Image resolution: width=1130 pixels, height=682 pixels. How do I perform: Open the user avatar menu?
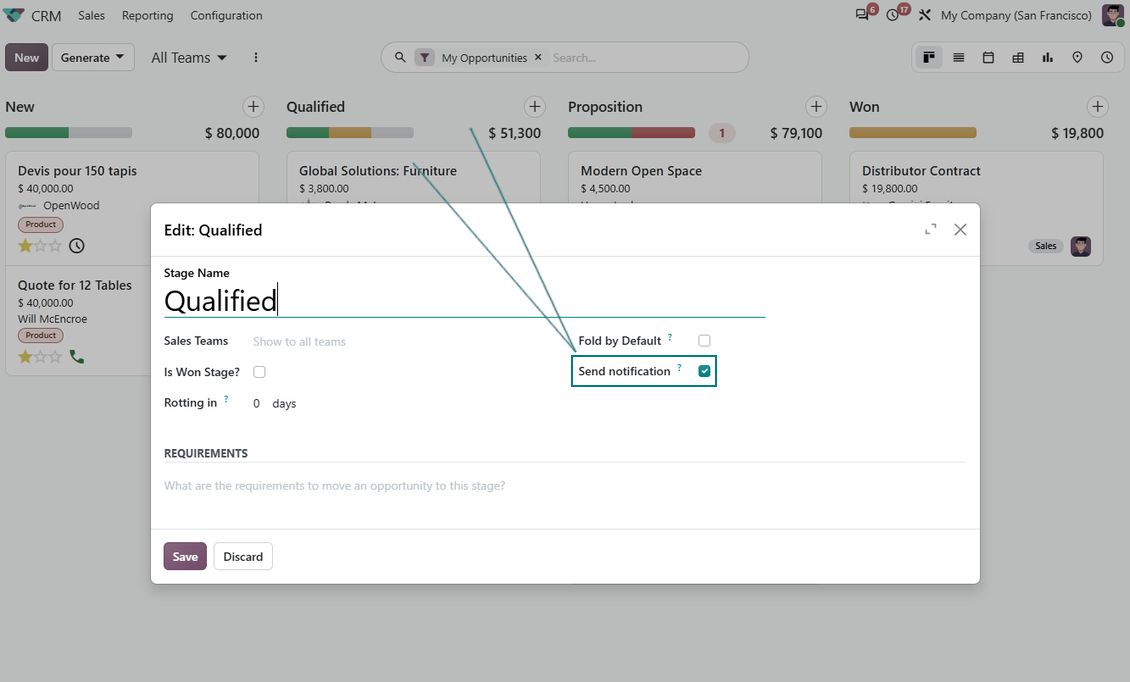tap(1112, 15)
